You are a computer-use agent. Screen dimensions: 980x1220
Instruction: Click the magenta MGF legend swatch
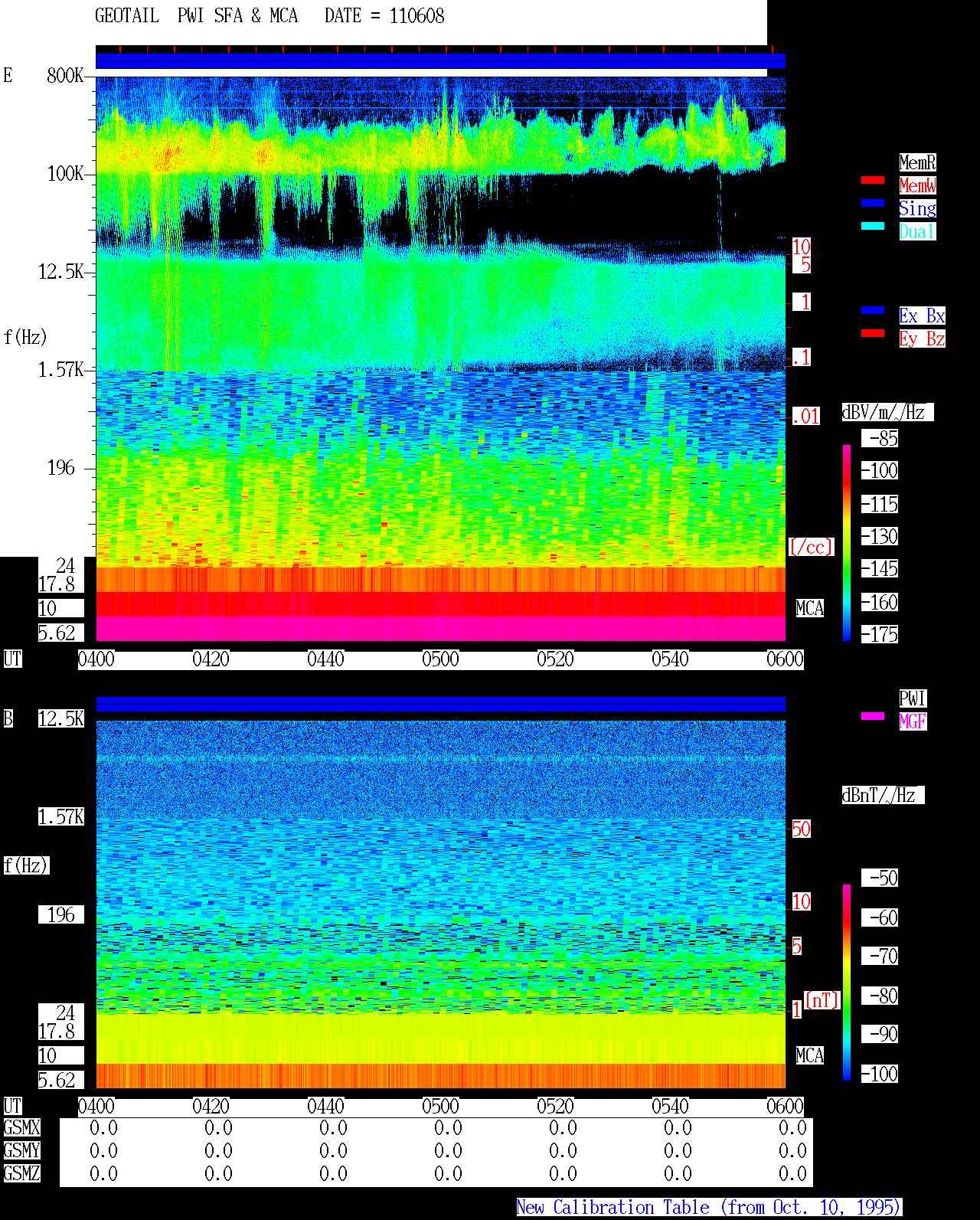873,716
